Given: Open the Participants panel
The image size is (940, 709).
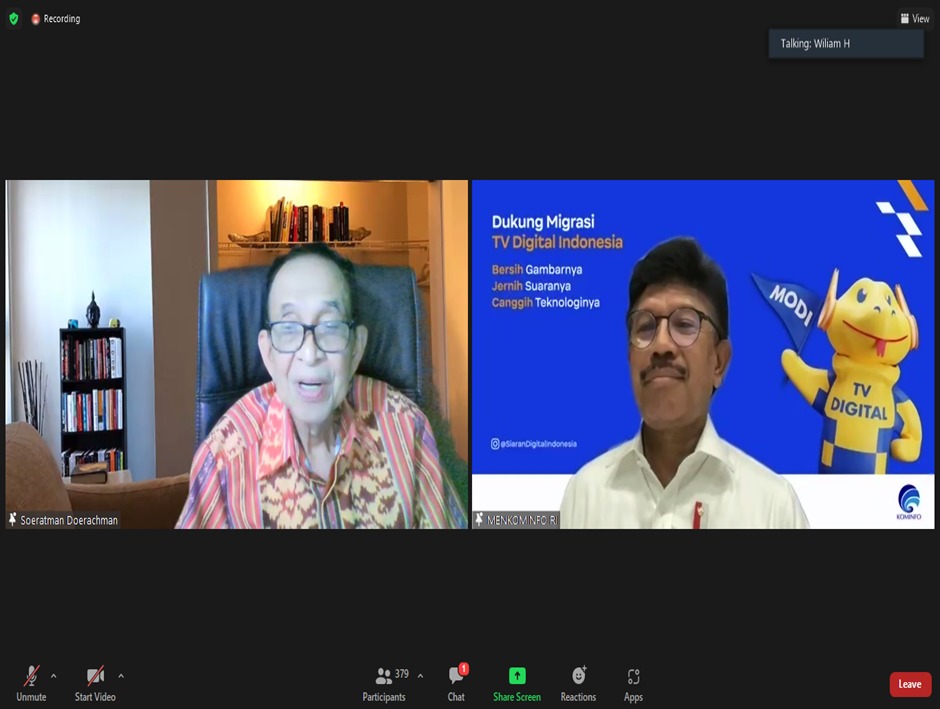Looking at the screenshot, I should (x=384, y=683).
